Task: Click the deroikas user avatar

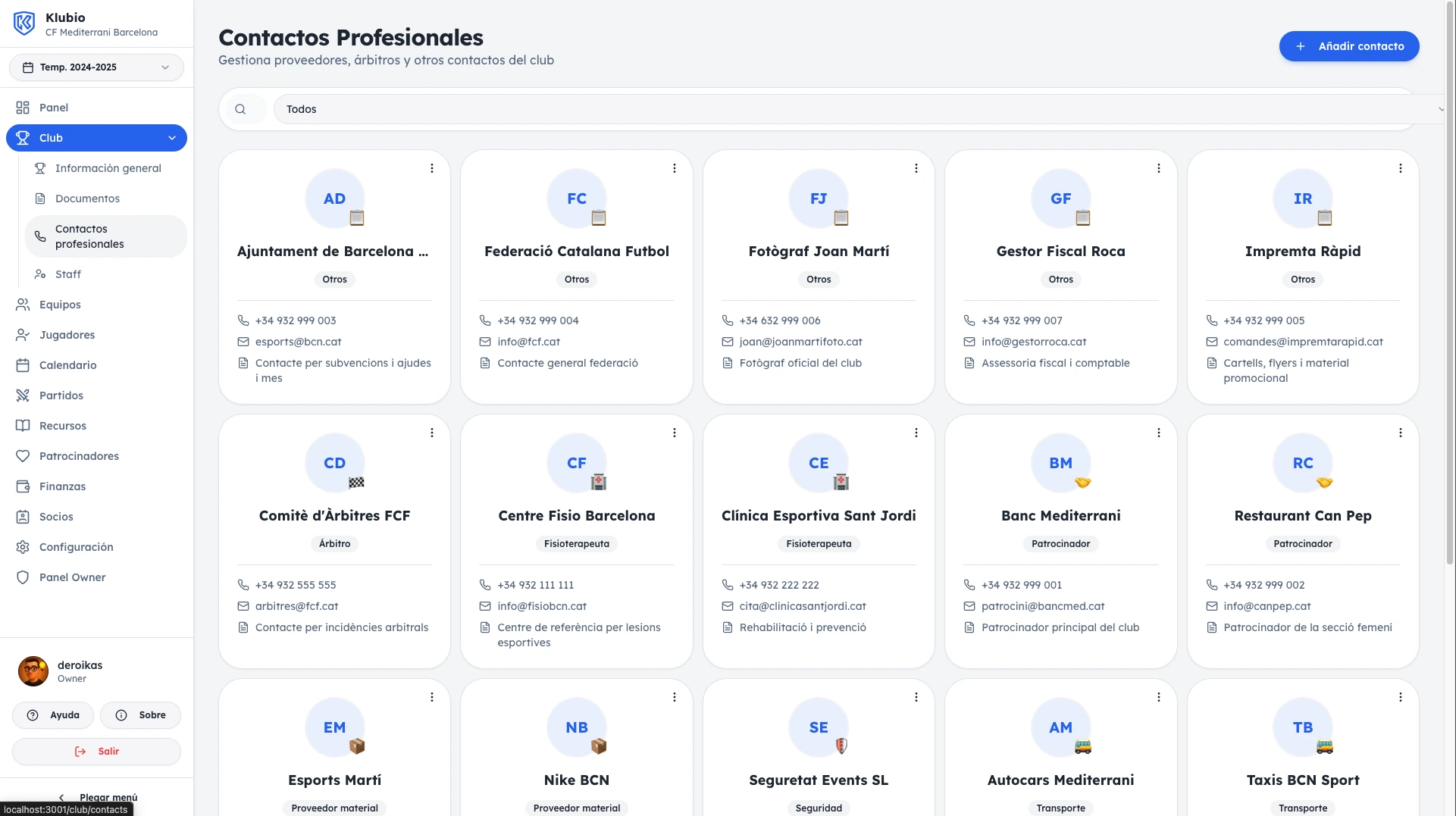Action: [33, 671]
